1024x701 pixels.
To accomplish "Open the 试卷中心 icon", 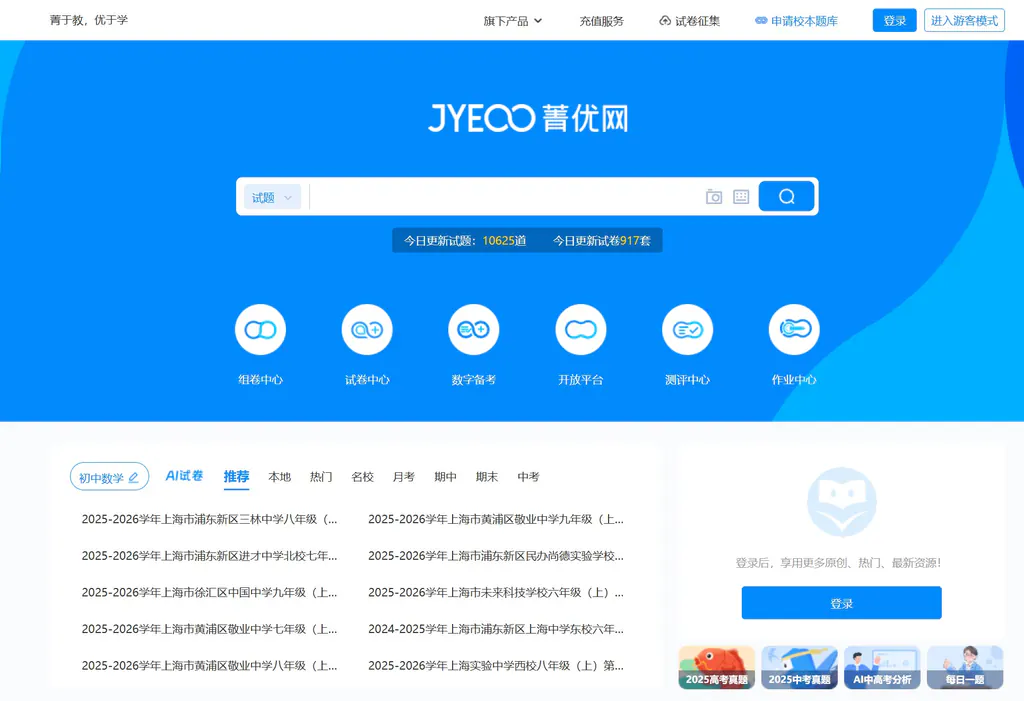I will point(367,330).
